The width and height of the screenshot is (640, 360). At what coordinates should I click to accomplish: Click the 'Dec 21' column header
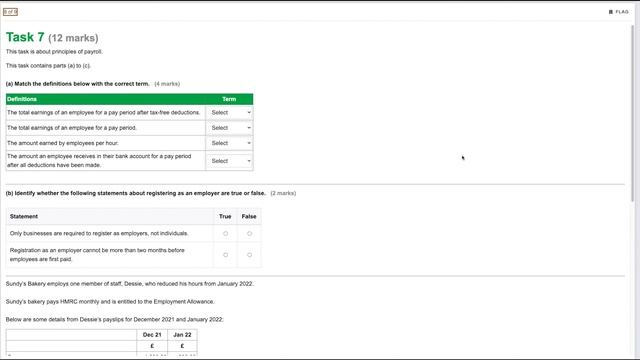pos(152,335)
